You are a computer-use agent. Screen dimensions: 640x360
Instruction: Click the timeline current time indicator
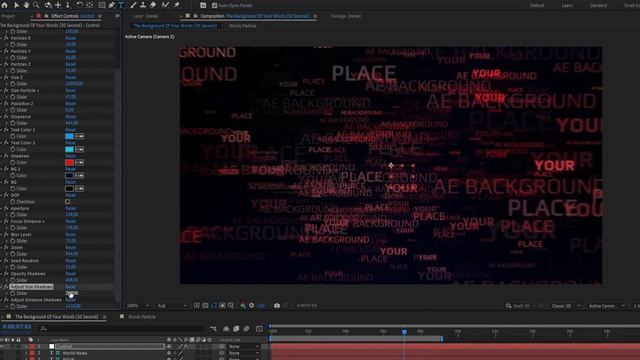[x=404, y=332]
